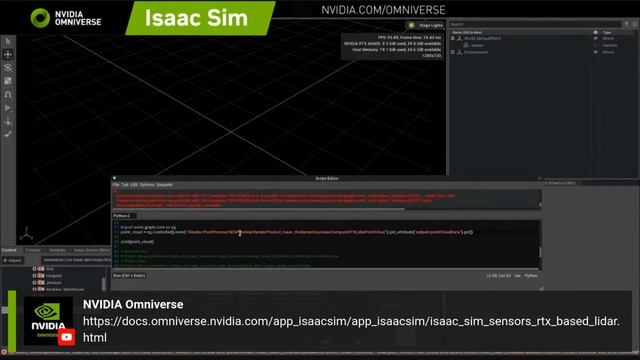Toggle Environment prim visibility eye
Screen dimensions: 640x360
pyautogui.click(x=596, y=52)
